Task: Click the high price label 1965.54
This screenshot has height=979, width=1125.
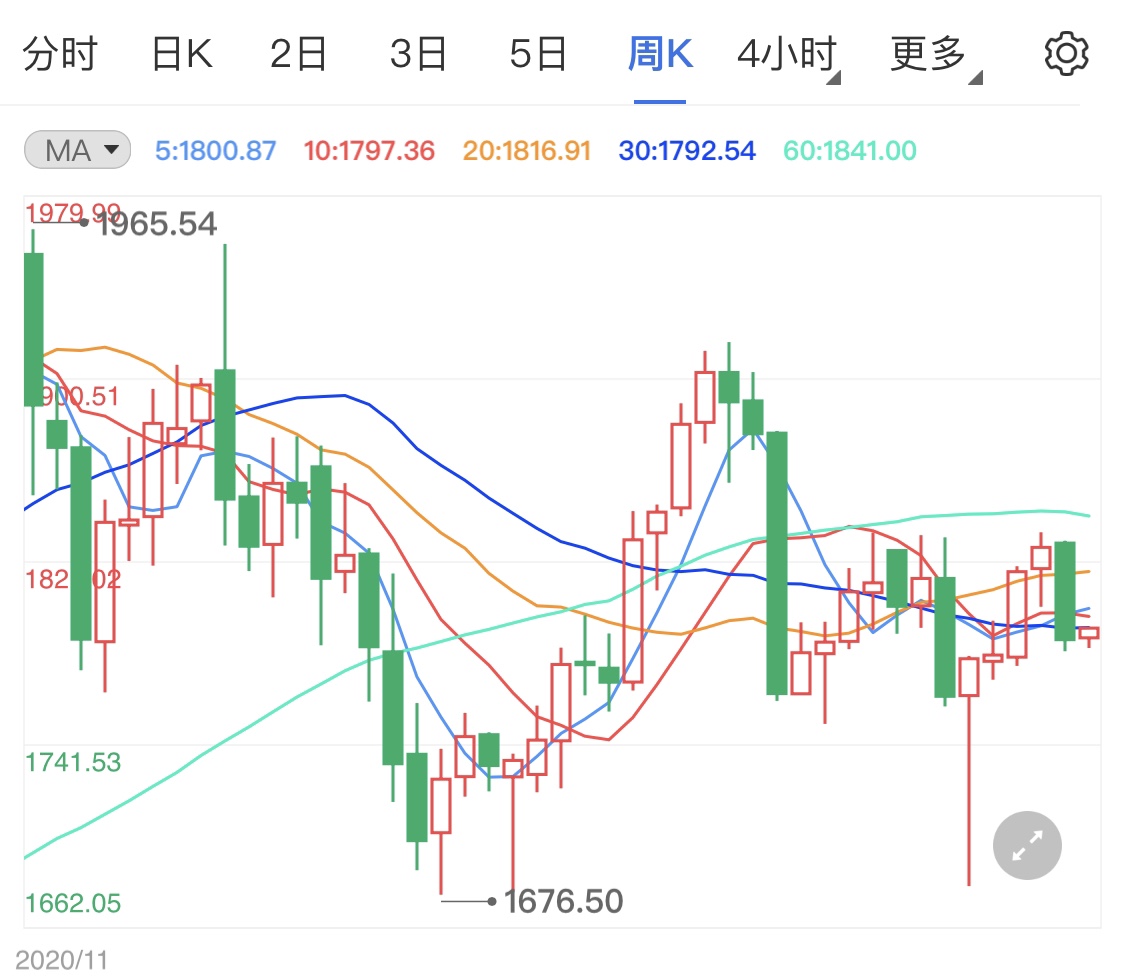Action: (x=157, y=224)
